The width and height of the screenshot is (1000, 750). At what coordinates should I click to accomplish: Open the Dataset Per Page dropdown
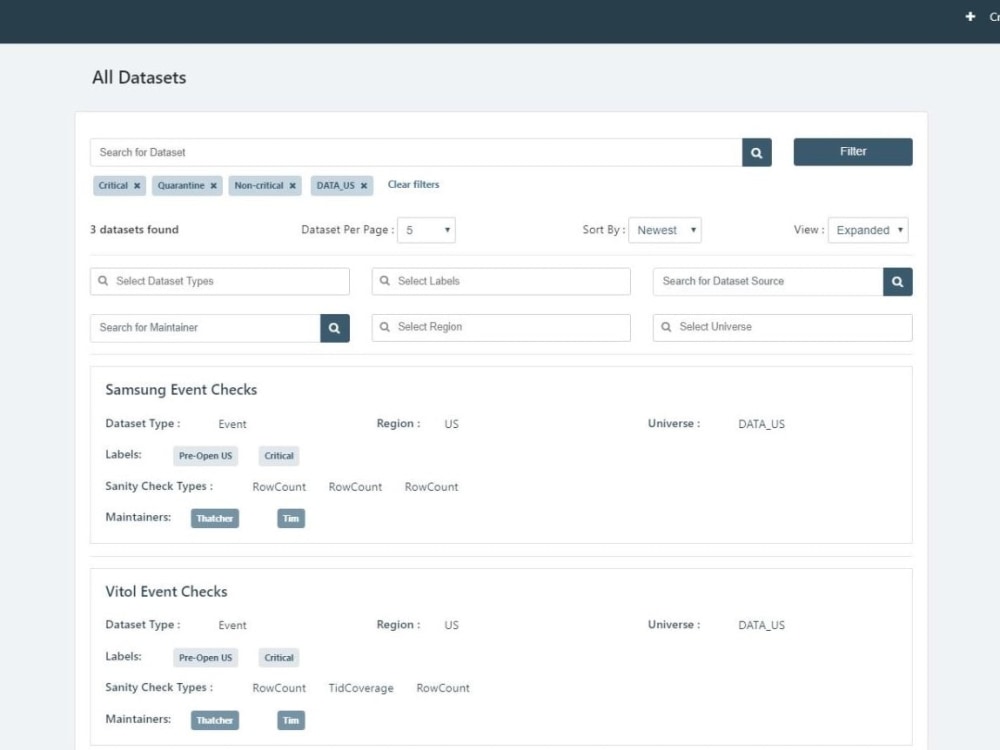[x=426, y=230]
